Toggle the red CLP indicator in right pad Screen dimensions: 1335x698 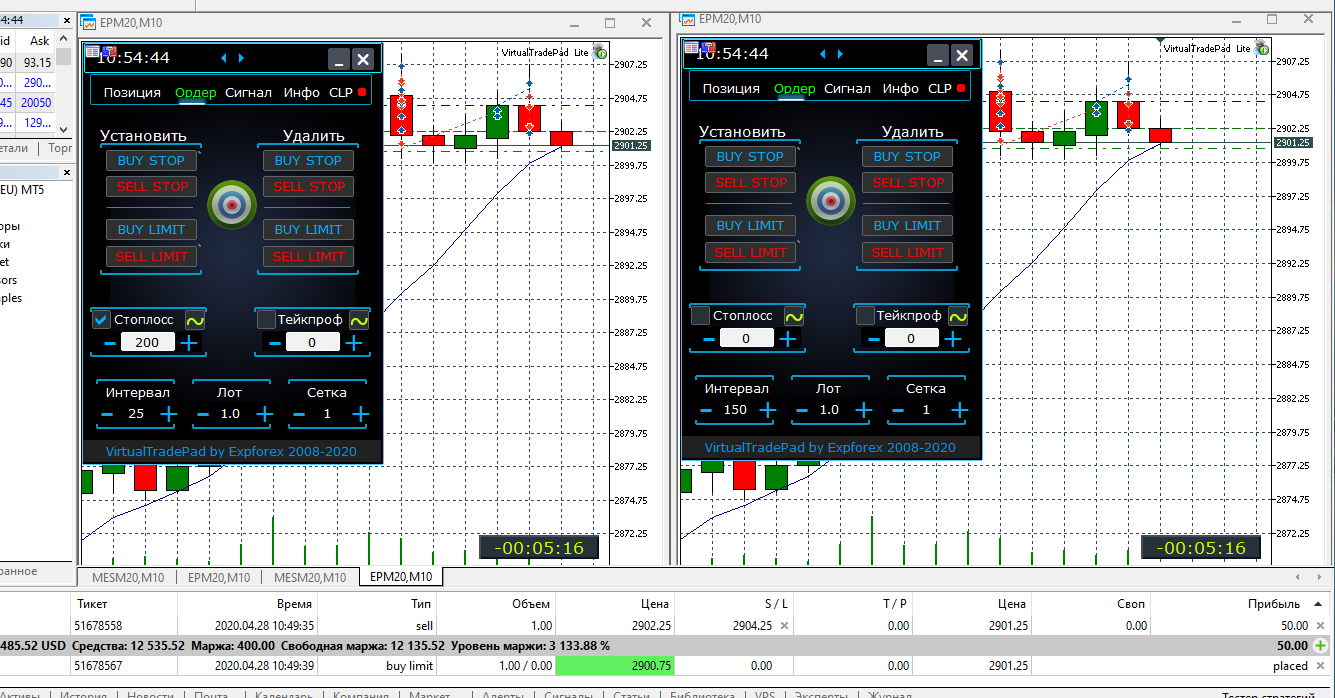coord(961,88)
